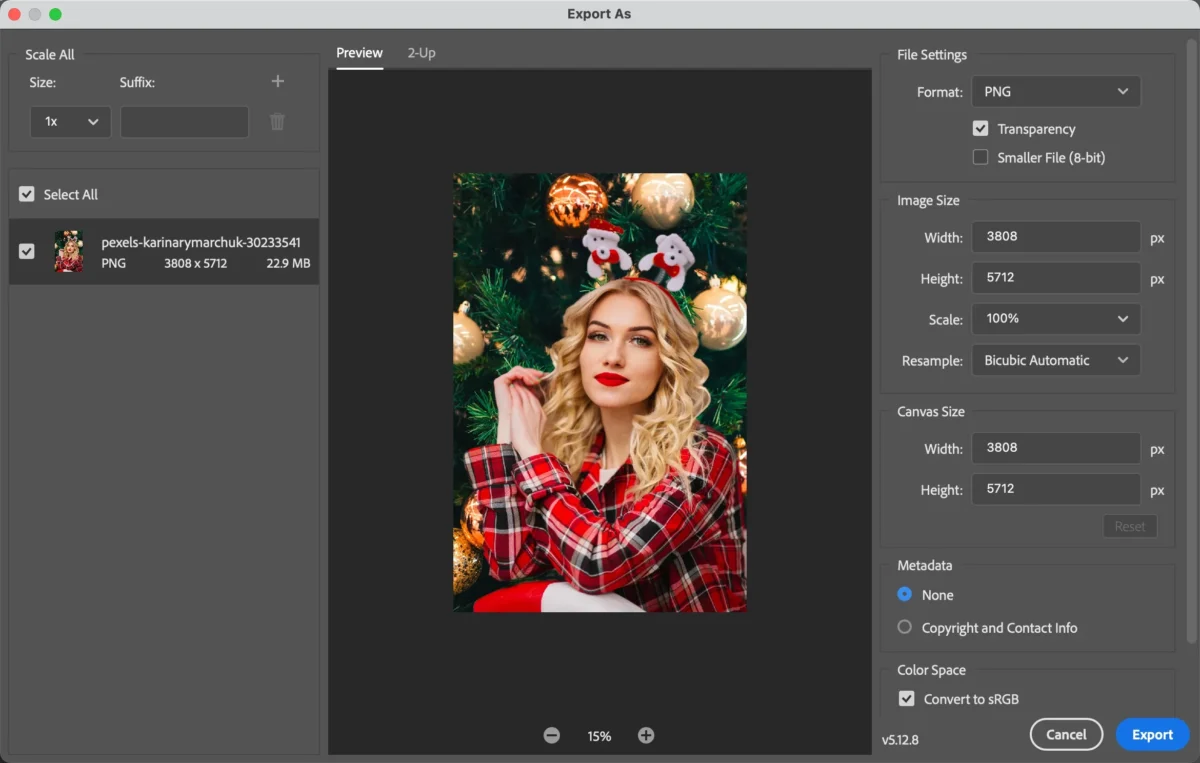Disable the Transparency checkbox
1200x763 pixels.
[x=981, y=128]
